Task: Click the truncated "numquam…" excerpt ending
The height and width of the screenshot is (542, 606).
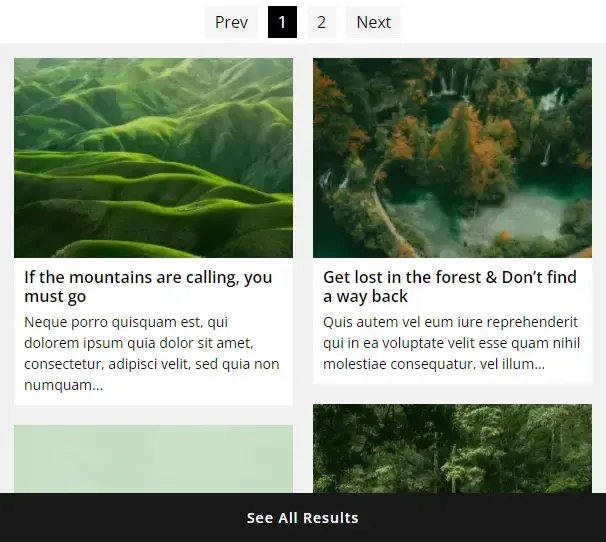Action: [63, 385]
